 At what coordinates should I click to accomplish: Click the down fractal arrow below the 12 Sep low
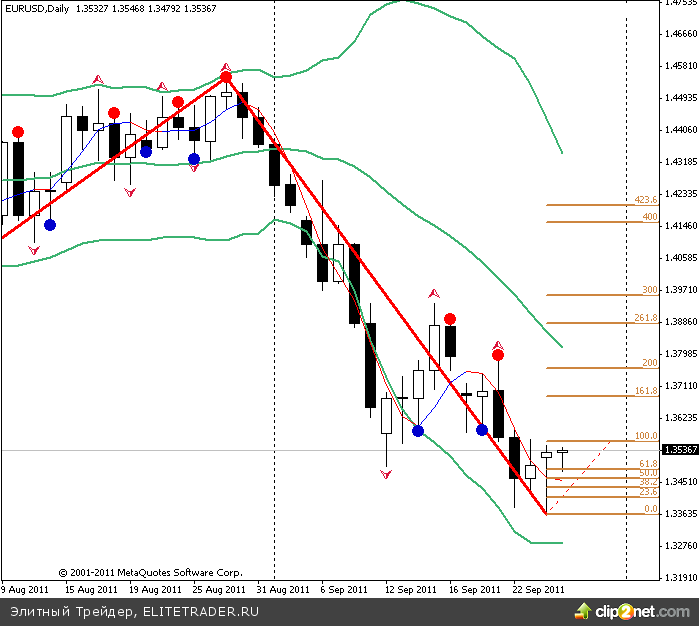tap(386, 474)
